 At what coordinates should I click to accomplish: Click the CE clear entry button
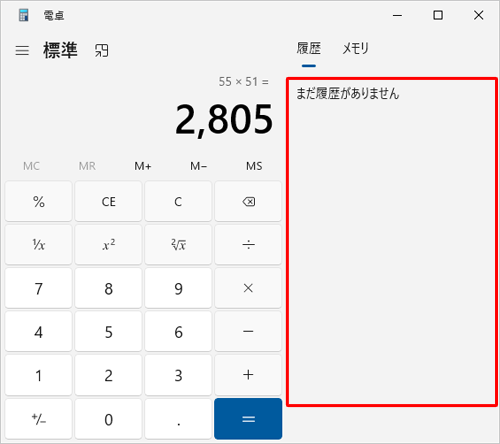[109, 201]
